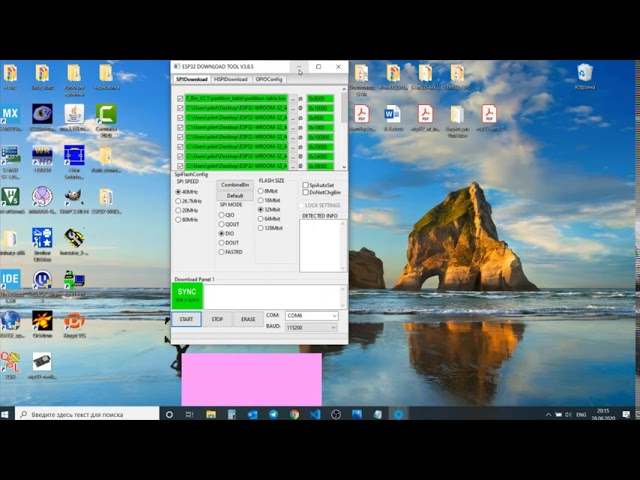Open Outlook from the taskbar

point(253,415)
